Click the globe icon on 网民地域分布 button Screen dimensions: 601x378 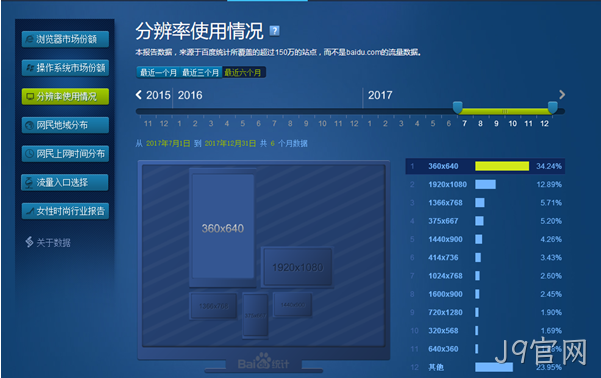30,125
